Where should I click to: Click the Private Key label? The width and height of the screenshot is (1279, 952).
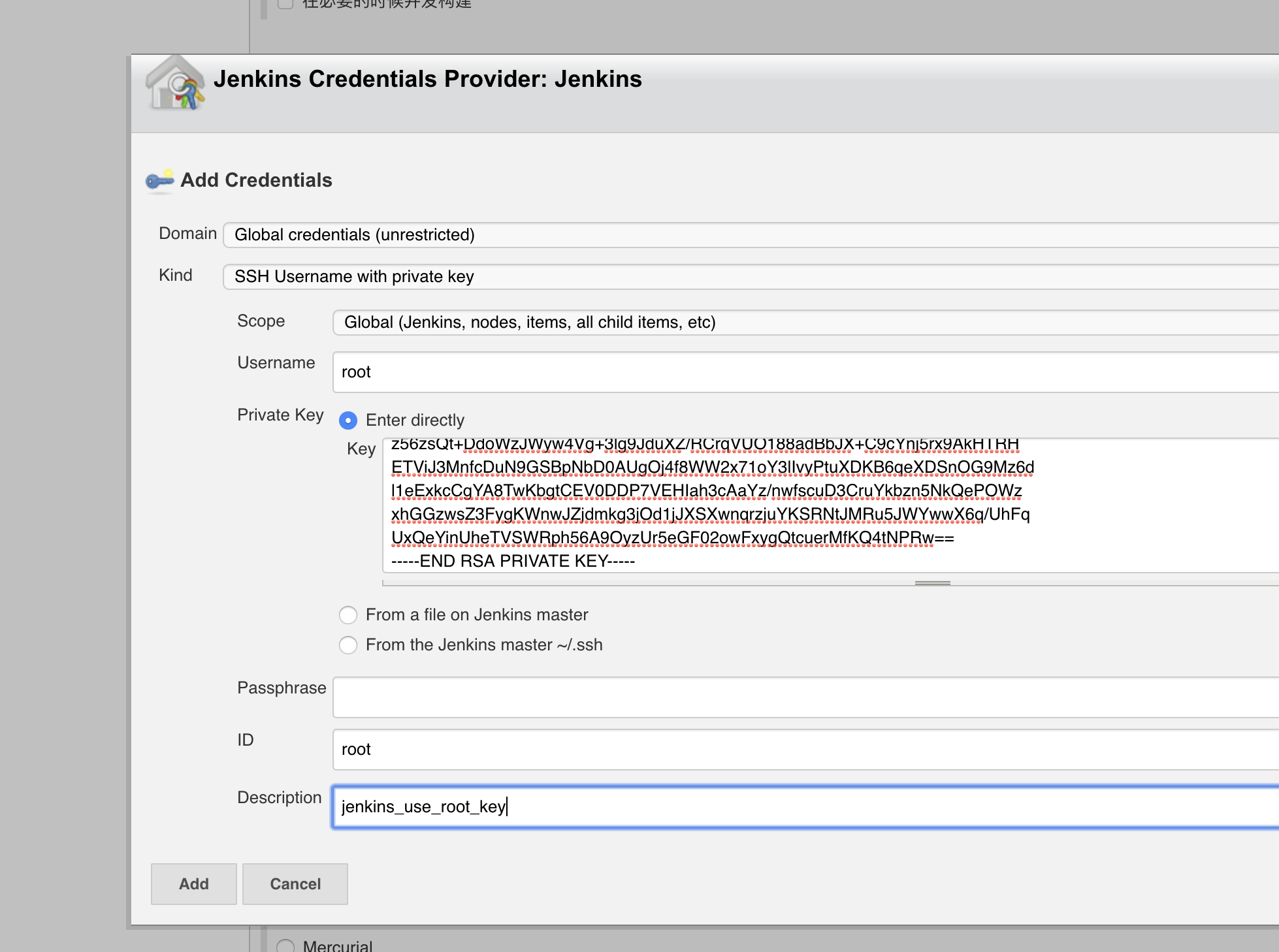point(280,415)
